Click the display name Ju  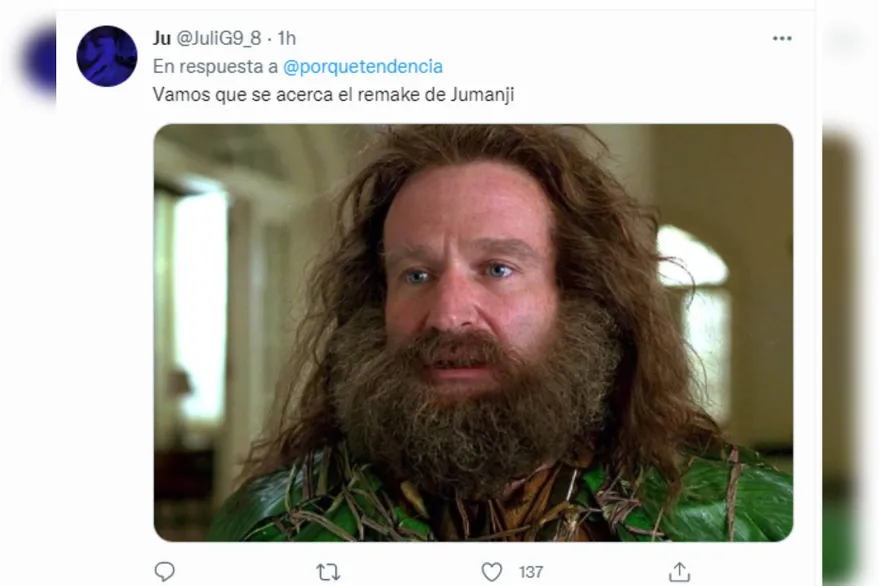coord(161,38)
